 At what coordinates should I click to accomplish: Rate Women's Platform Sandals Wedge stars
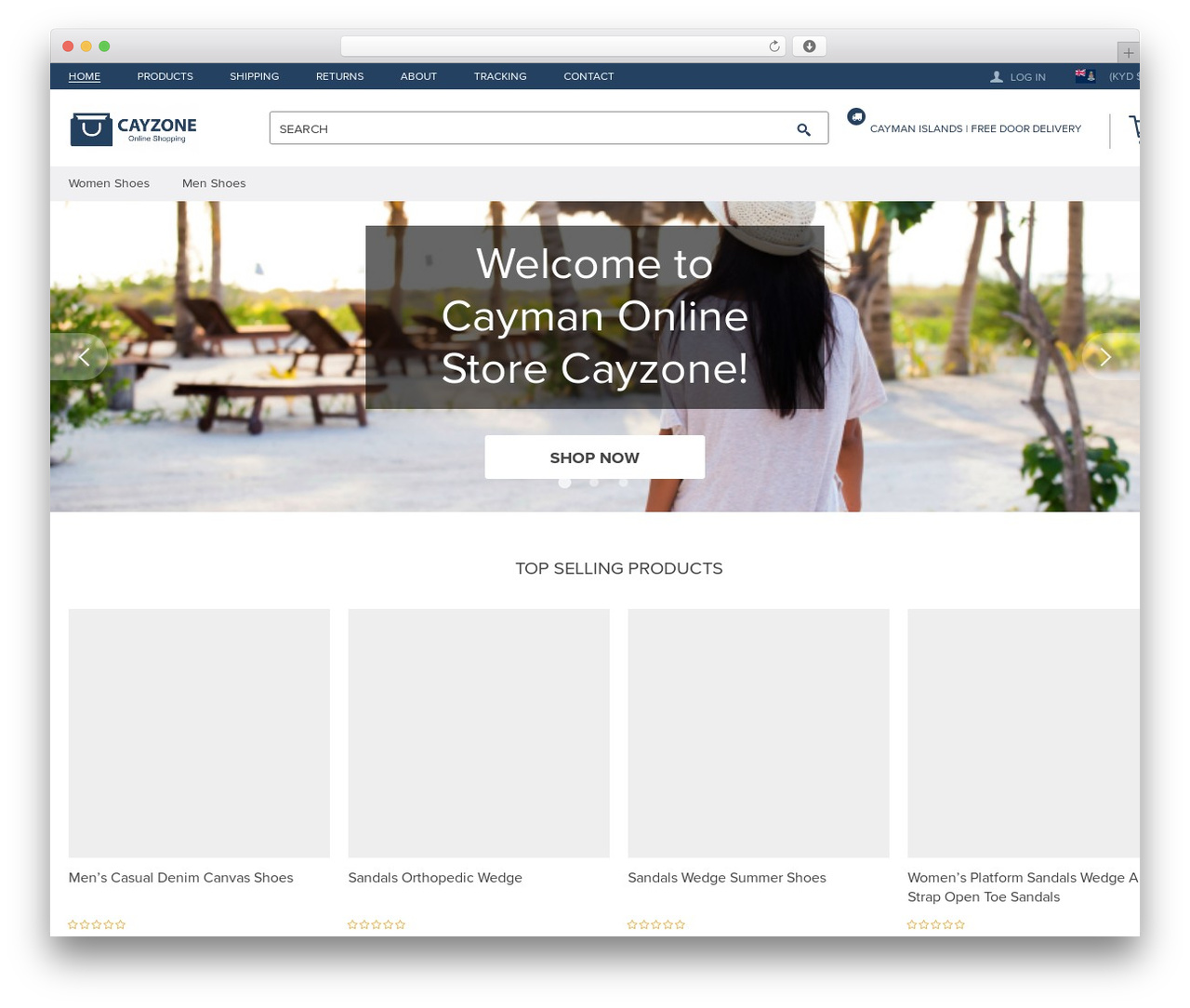pos(936,924)
